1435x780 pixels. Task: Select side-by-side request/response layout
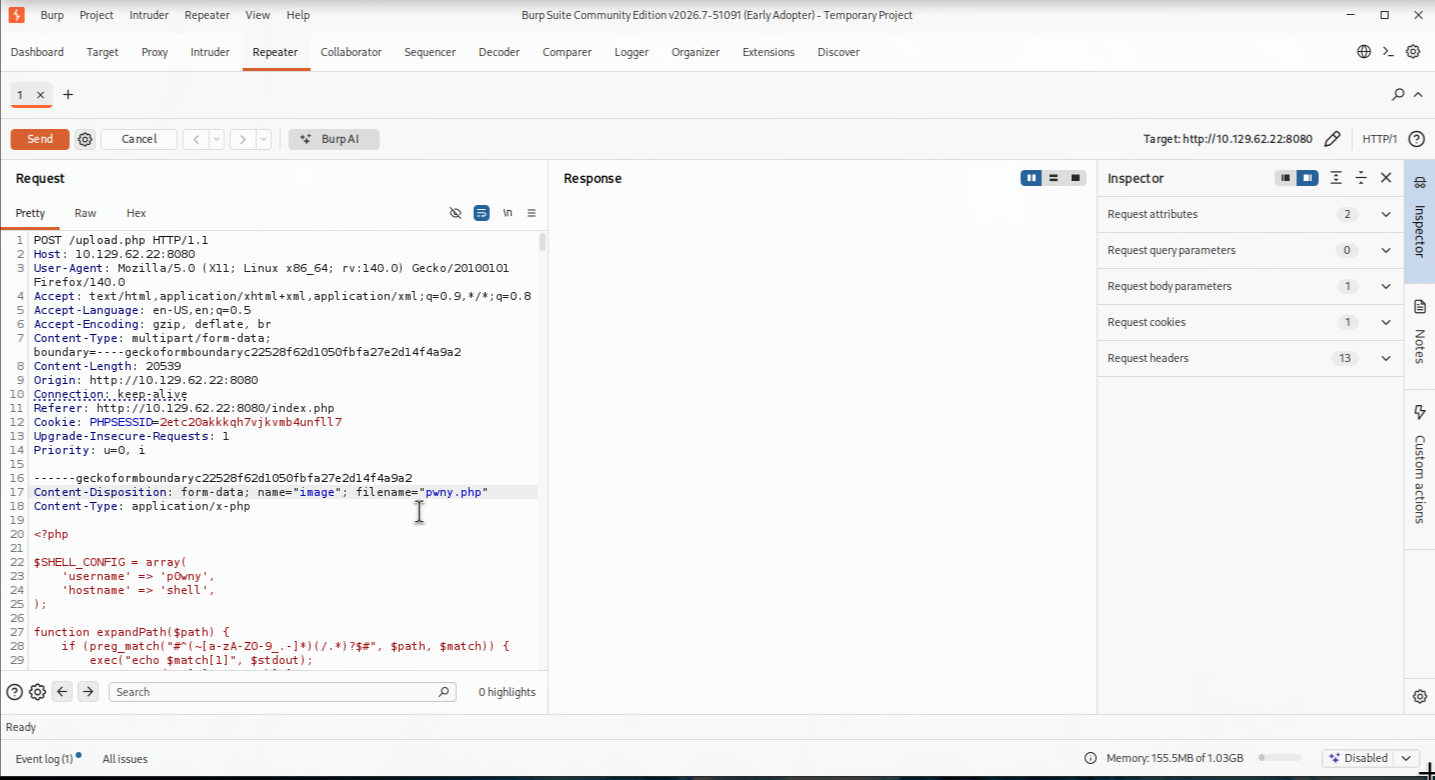pos(1031,178)
